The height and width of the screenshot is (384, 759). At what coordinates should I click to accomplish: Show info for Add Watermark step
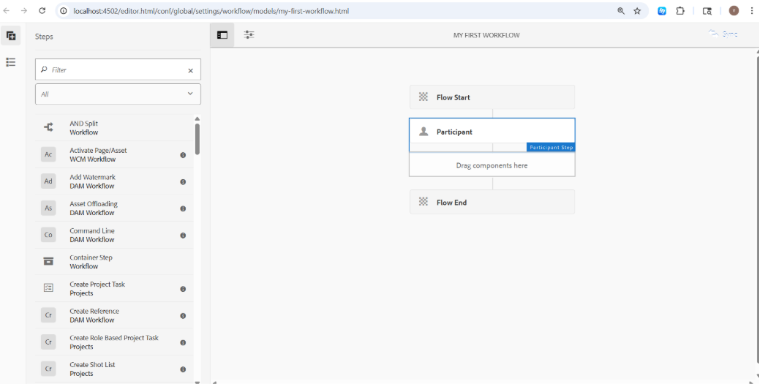click(183, 182)
